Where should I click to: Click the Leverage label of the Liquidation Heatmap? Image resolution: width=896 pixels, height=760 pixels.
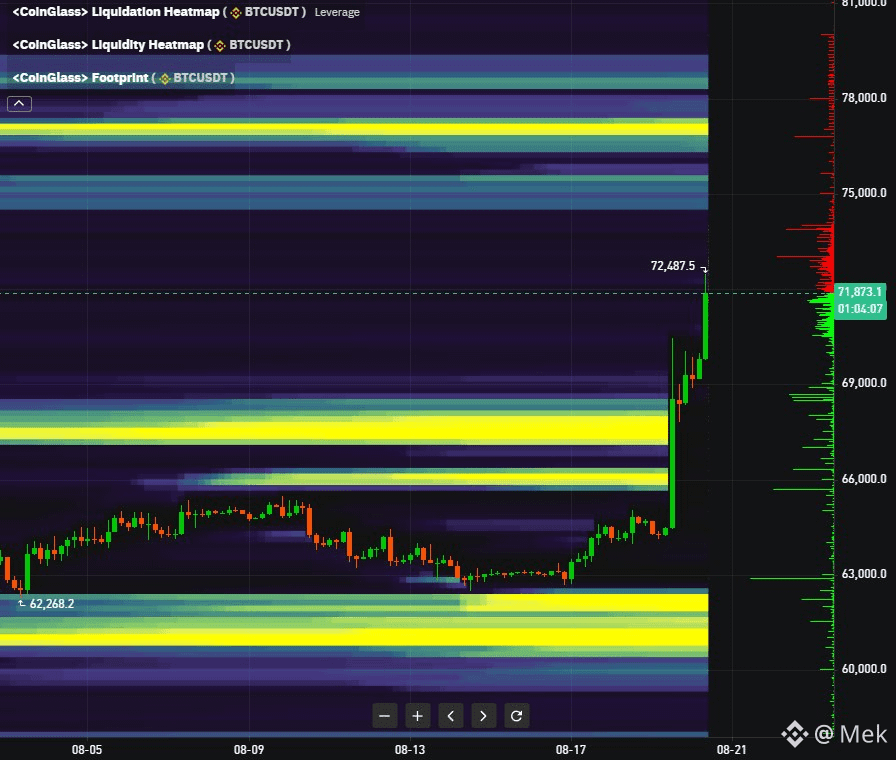337,12
